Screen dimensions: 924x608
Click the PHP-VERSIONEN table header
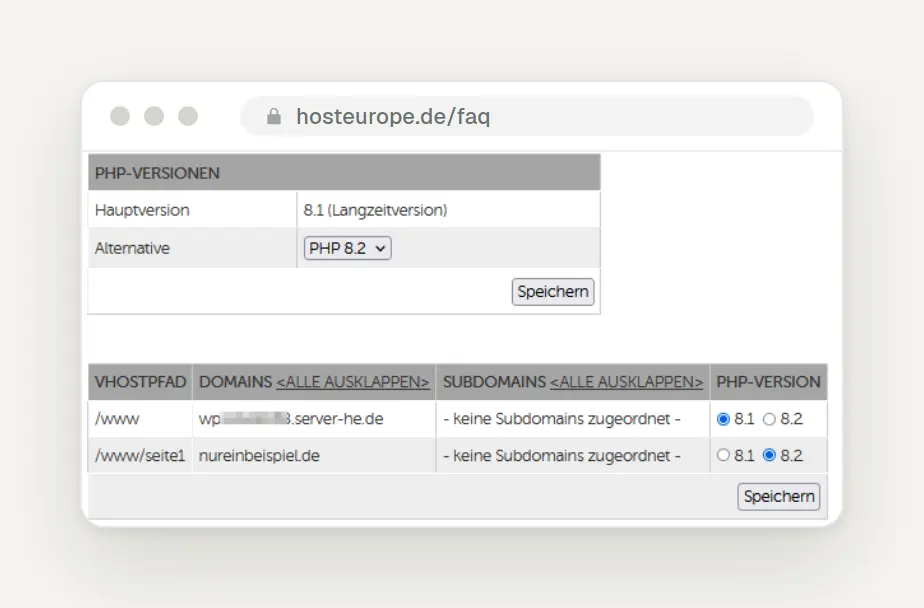344,173
